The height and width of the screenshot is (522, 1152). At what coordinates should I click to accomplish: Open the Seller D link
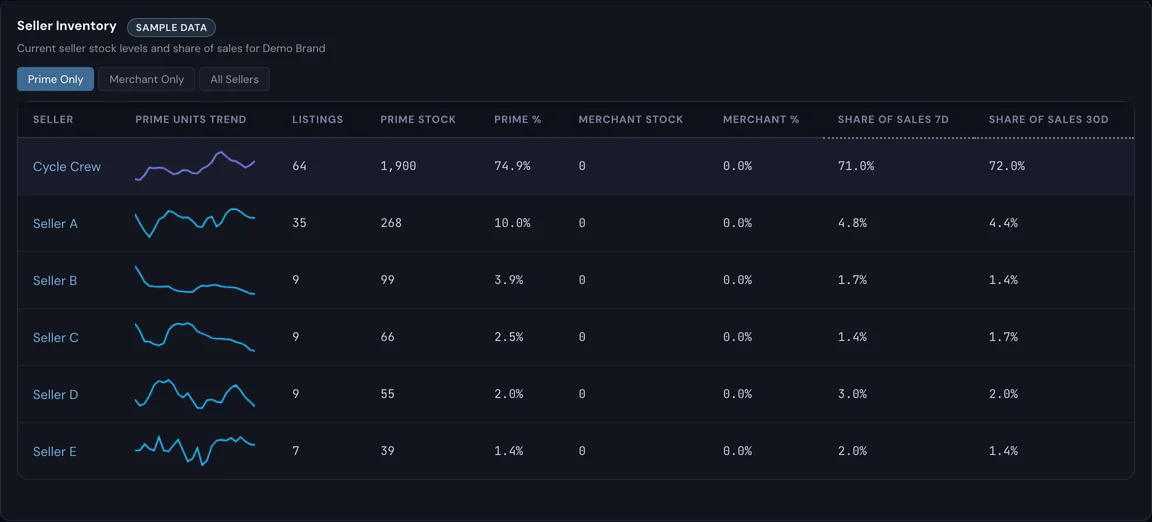click(x=56, y=394)
